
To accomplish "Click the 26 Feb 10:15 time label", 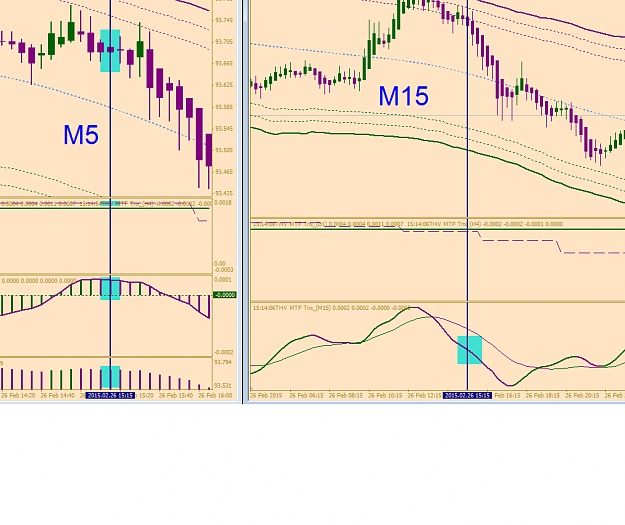I will pos(385,395).
